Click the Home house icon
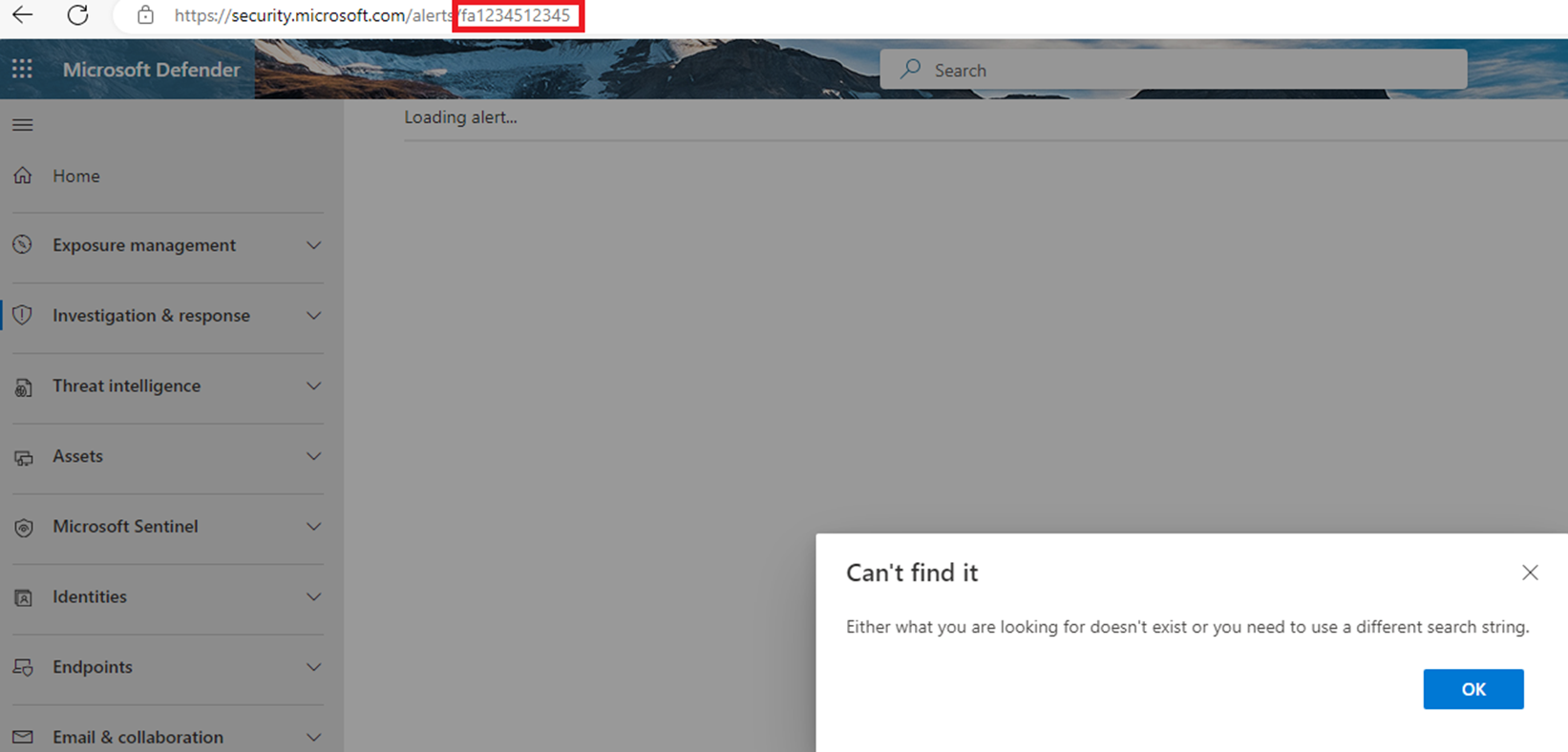 (23, 176)
